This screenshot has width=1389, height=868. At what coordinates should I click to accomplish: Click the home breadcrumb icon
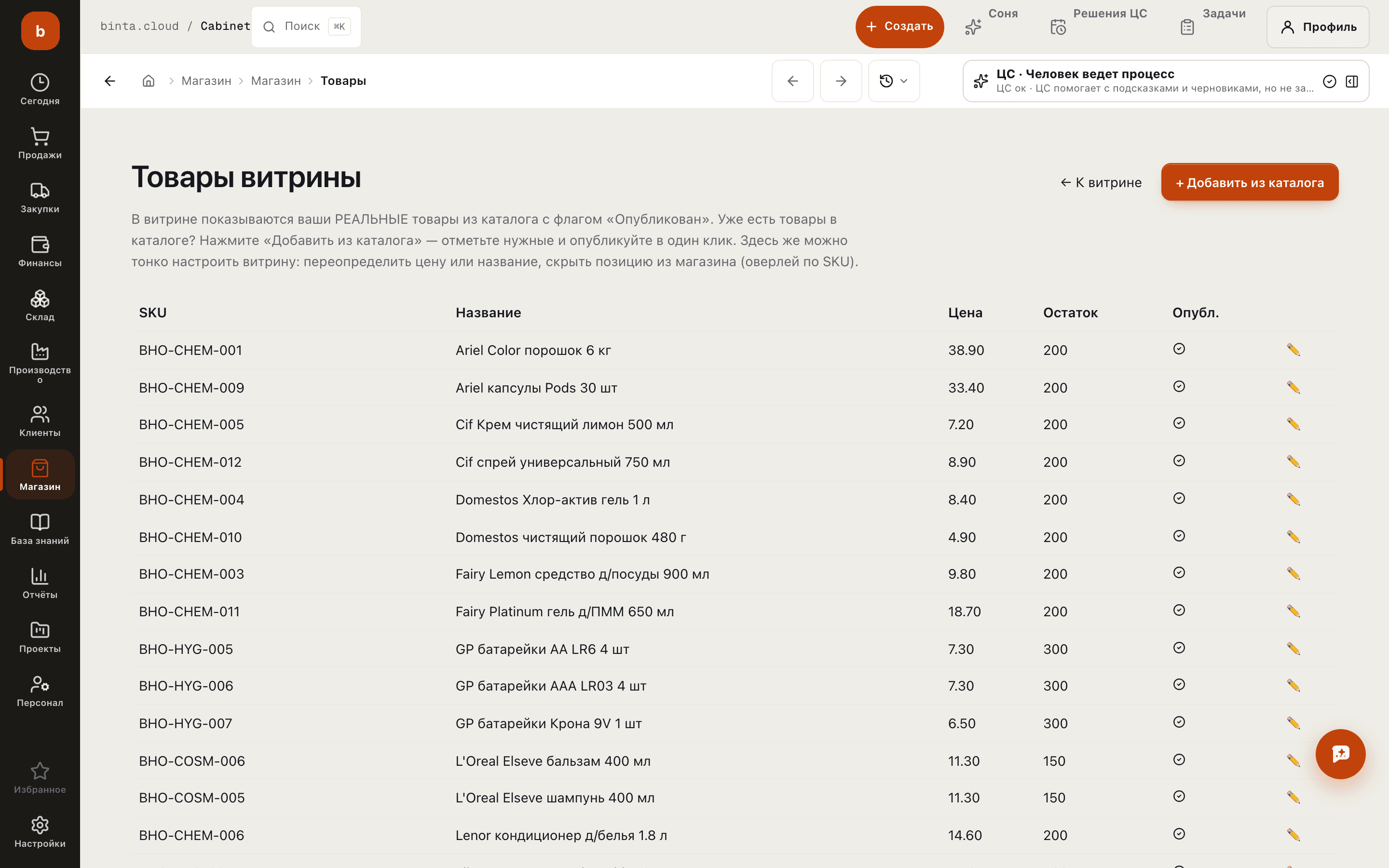[149, 81]
